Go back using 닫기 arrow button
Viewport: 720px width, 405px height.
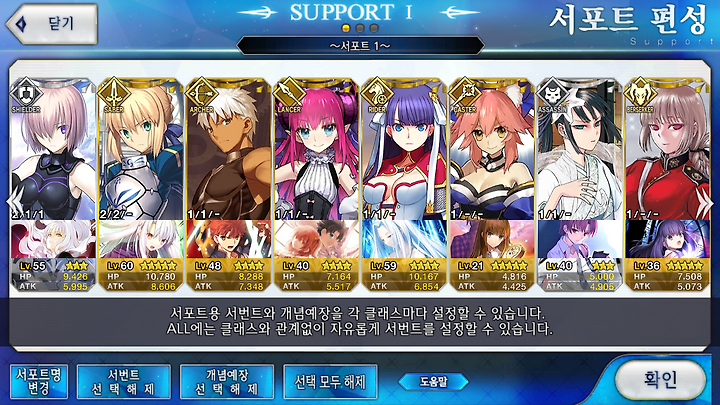[51, 24]
